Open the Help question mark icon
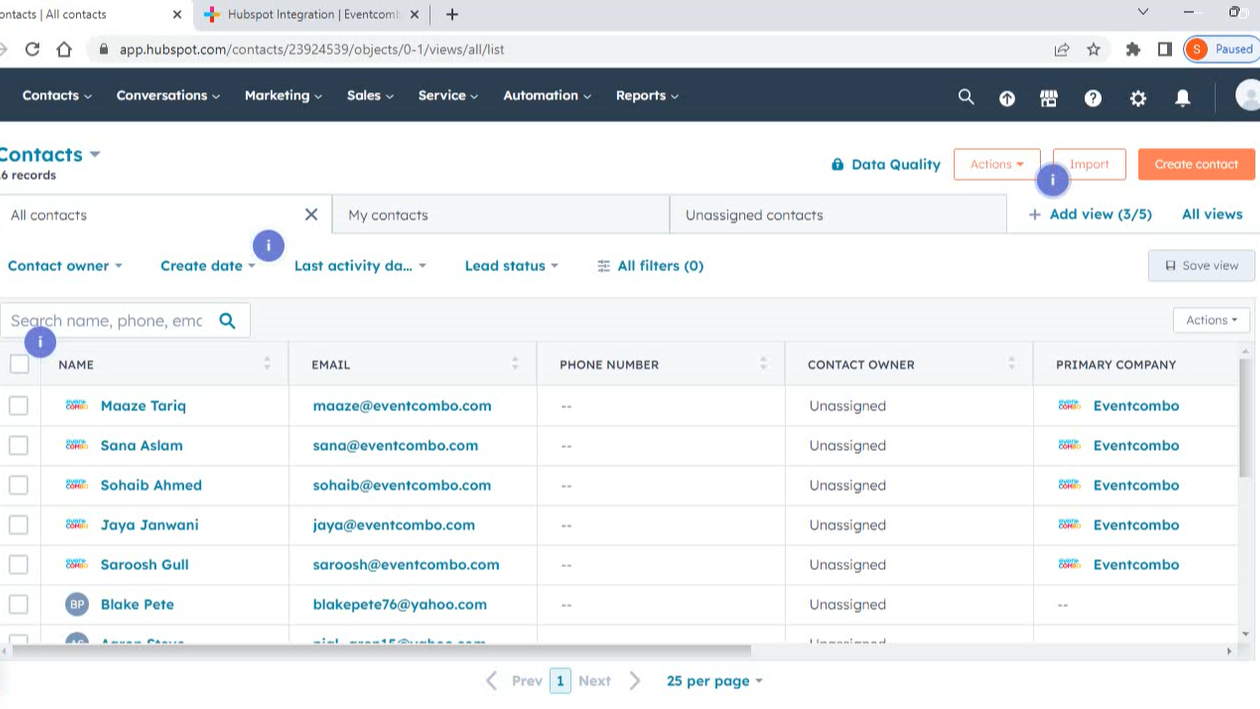The height and width of the screenshot is (709, 1260). [x=1093, y=98]
